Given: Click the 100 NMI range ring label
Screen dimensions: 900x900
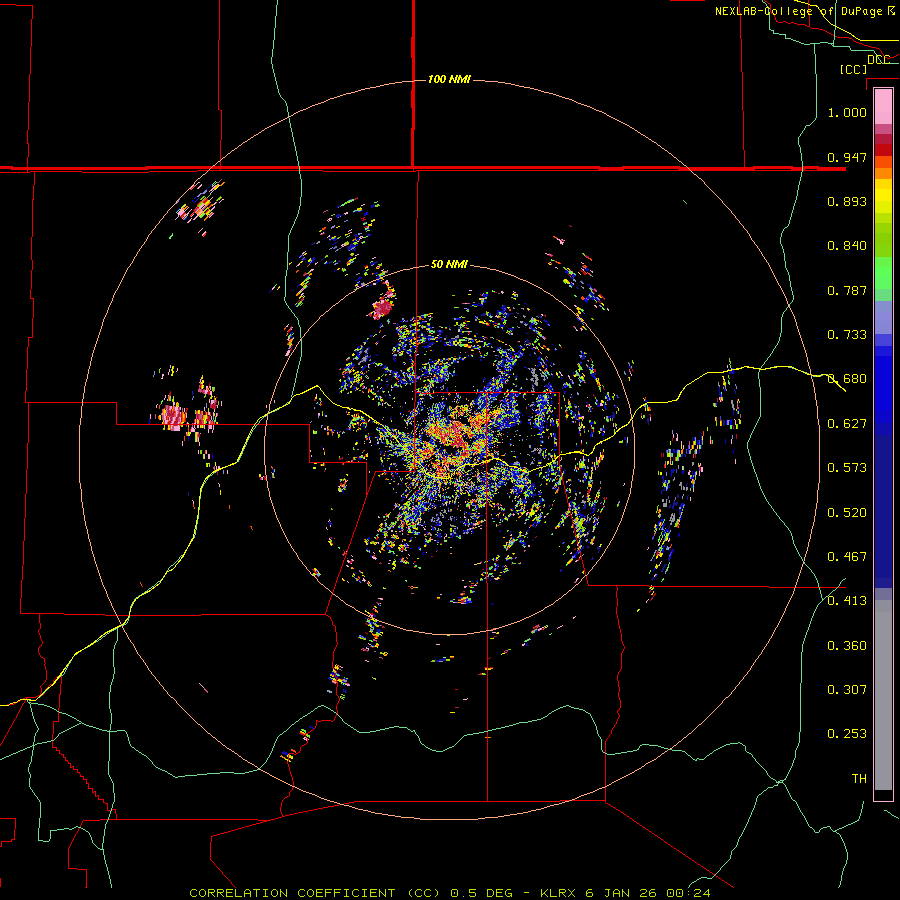Looking at the screenshot, I should (449, 79).
